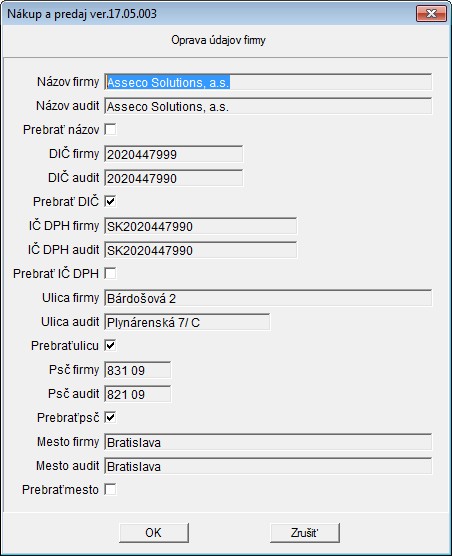
Task: Focus the IČ DPH firmy field
Action: point(201,226)
